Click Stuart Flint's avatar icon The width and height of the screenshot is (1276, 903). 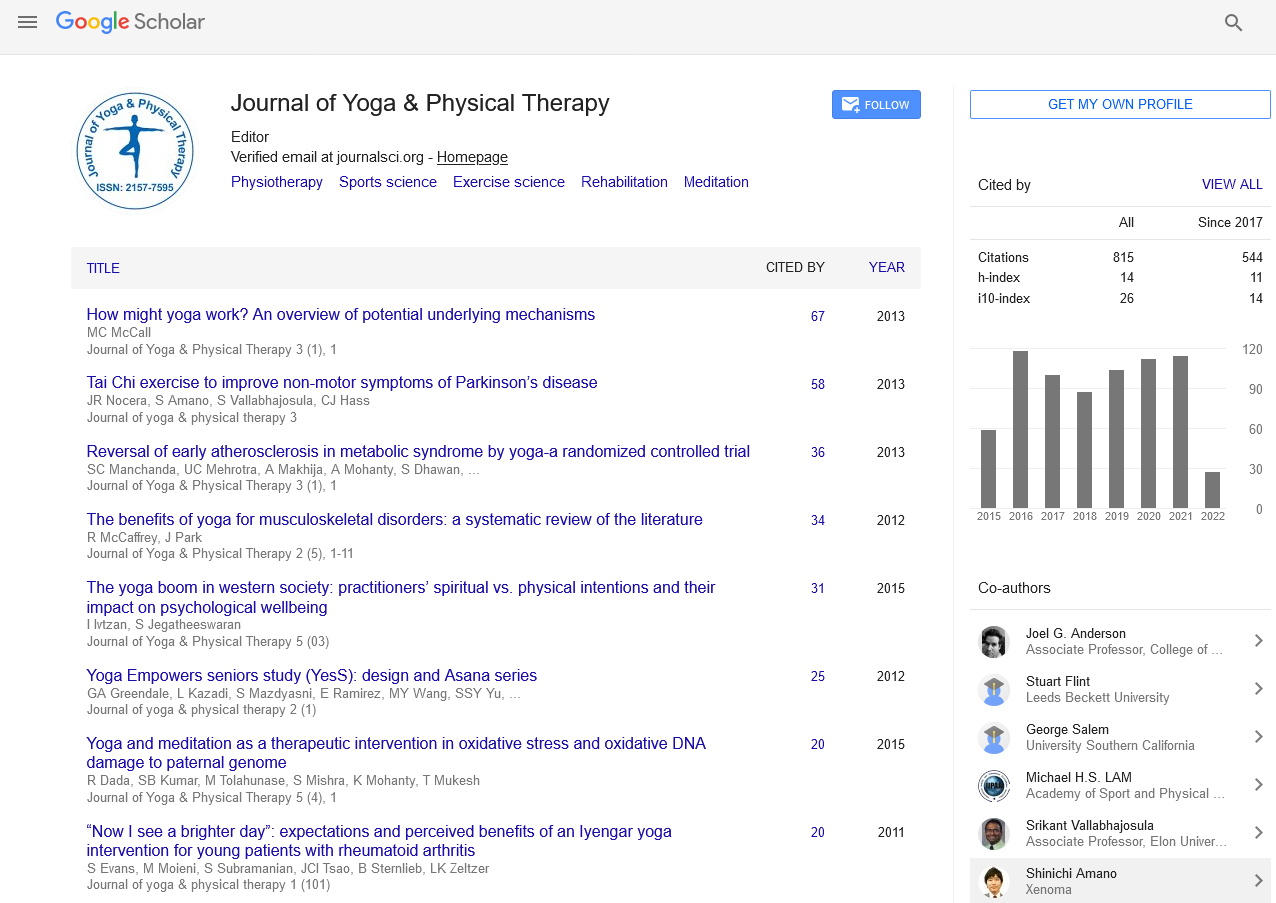click(x=993, y=690)
